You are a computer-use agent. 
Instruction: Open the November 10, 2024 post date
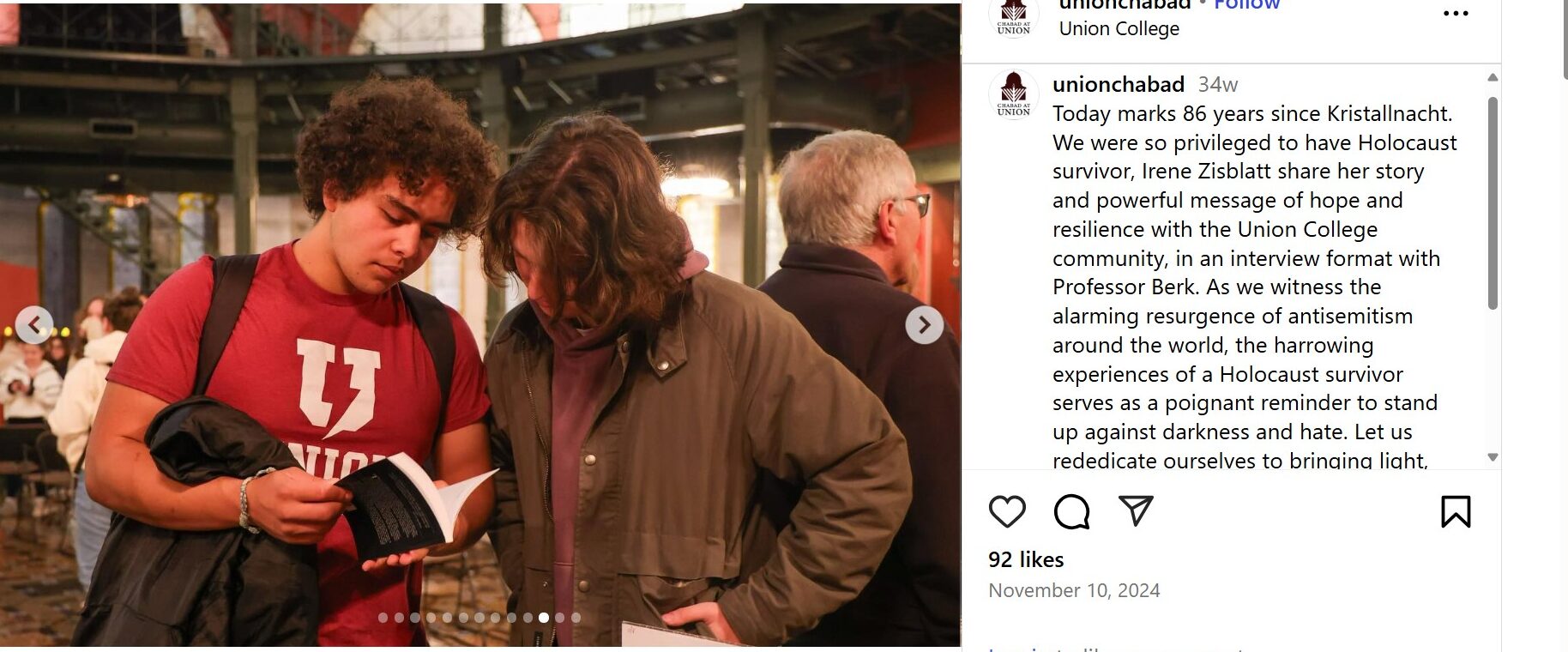coord(1074,590)
